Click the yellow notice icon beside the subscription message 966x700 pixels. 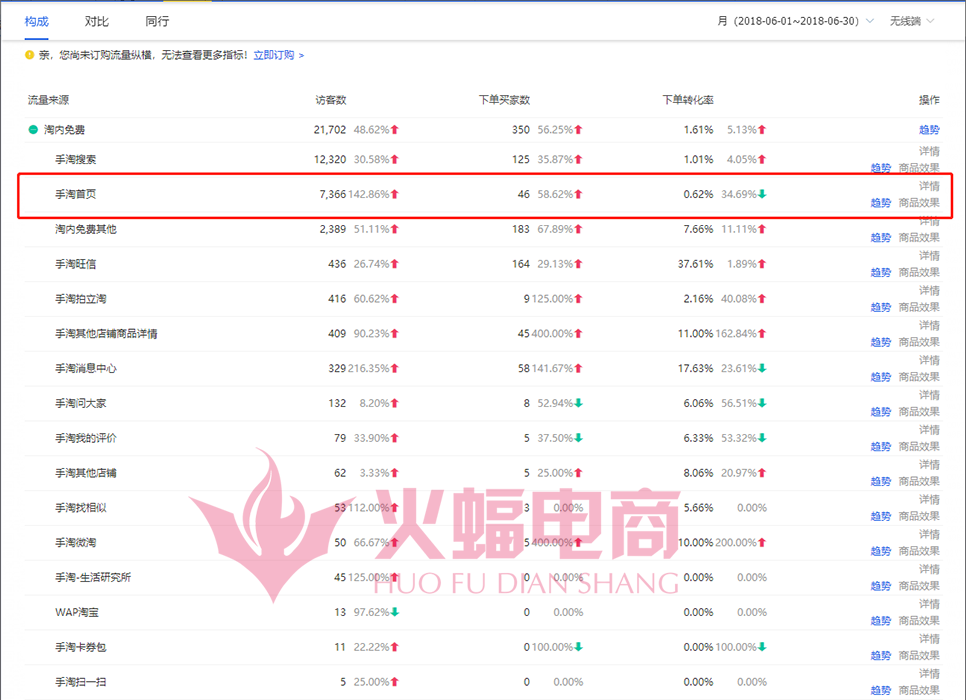30,56
